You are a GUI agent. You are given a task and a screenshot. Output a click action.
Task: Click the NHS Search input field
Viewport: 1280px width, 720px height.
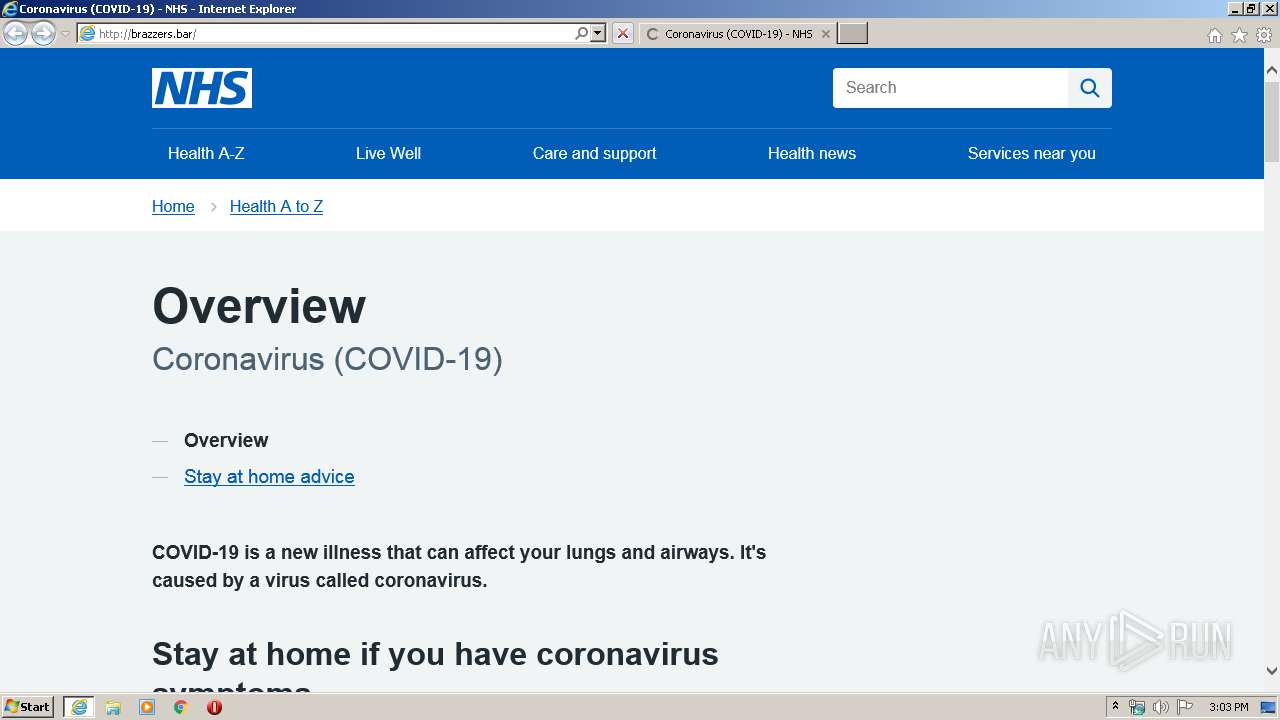[950, 88]
